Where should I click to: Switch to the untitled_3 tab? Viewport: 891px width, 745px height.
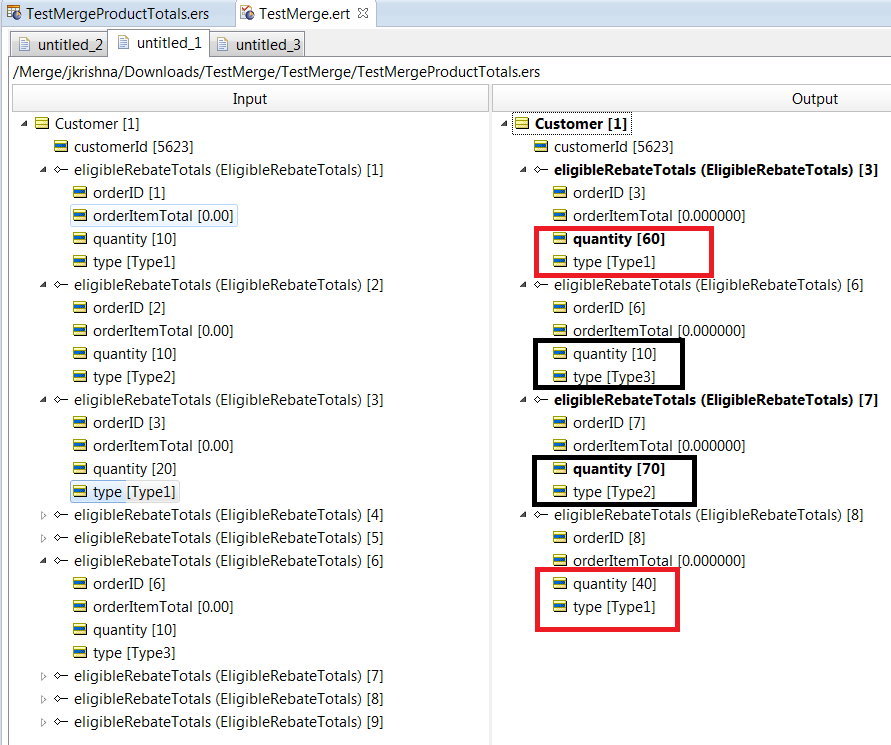258,43
